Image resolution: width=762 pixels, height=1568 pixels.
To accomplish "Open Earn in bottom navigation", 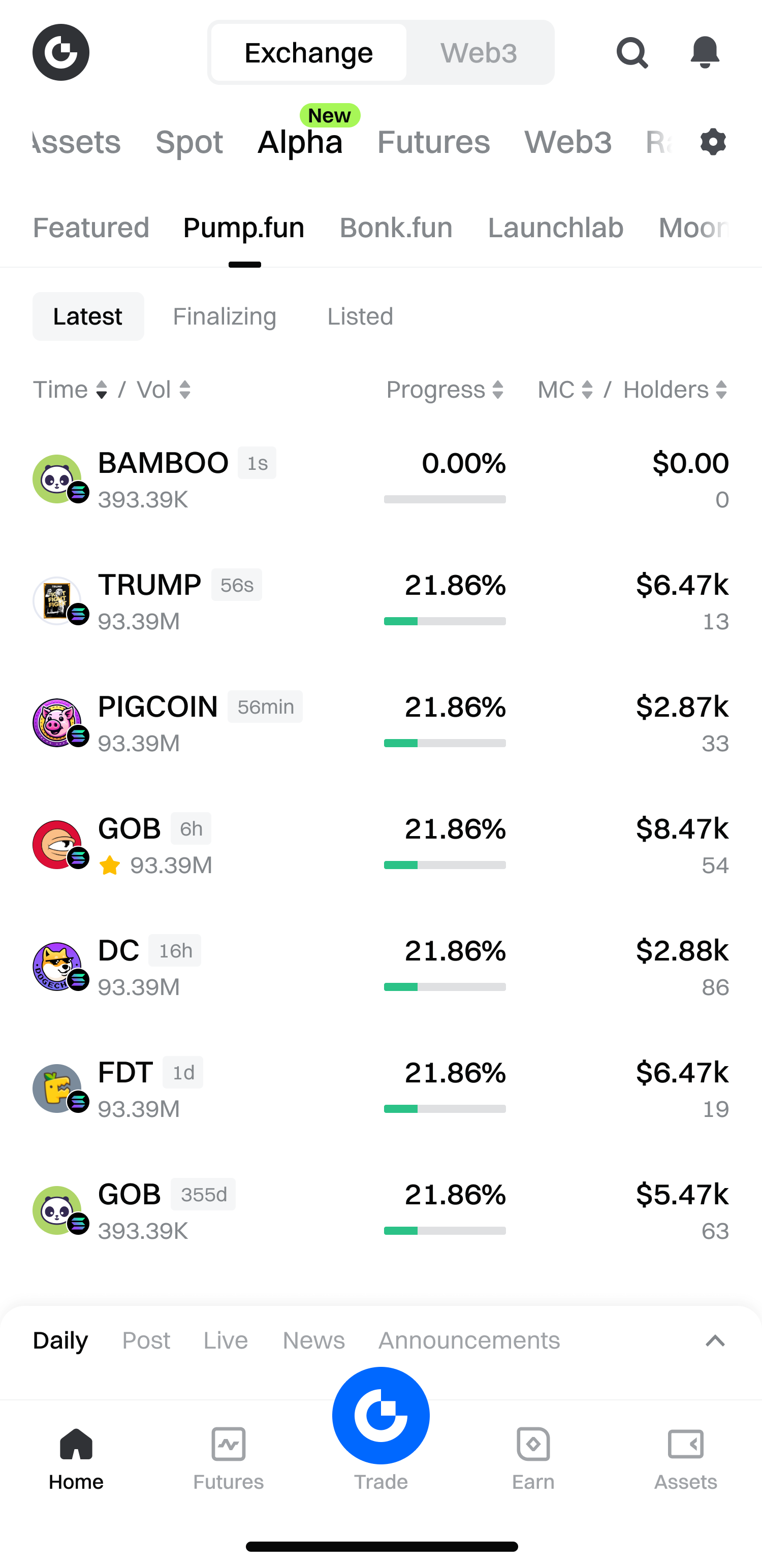I will pos(533,1459).
